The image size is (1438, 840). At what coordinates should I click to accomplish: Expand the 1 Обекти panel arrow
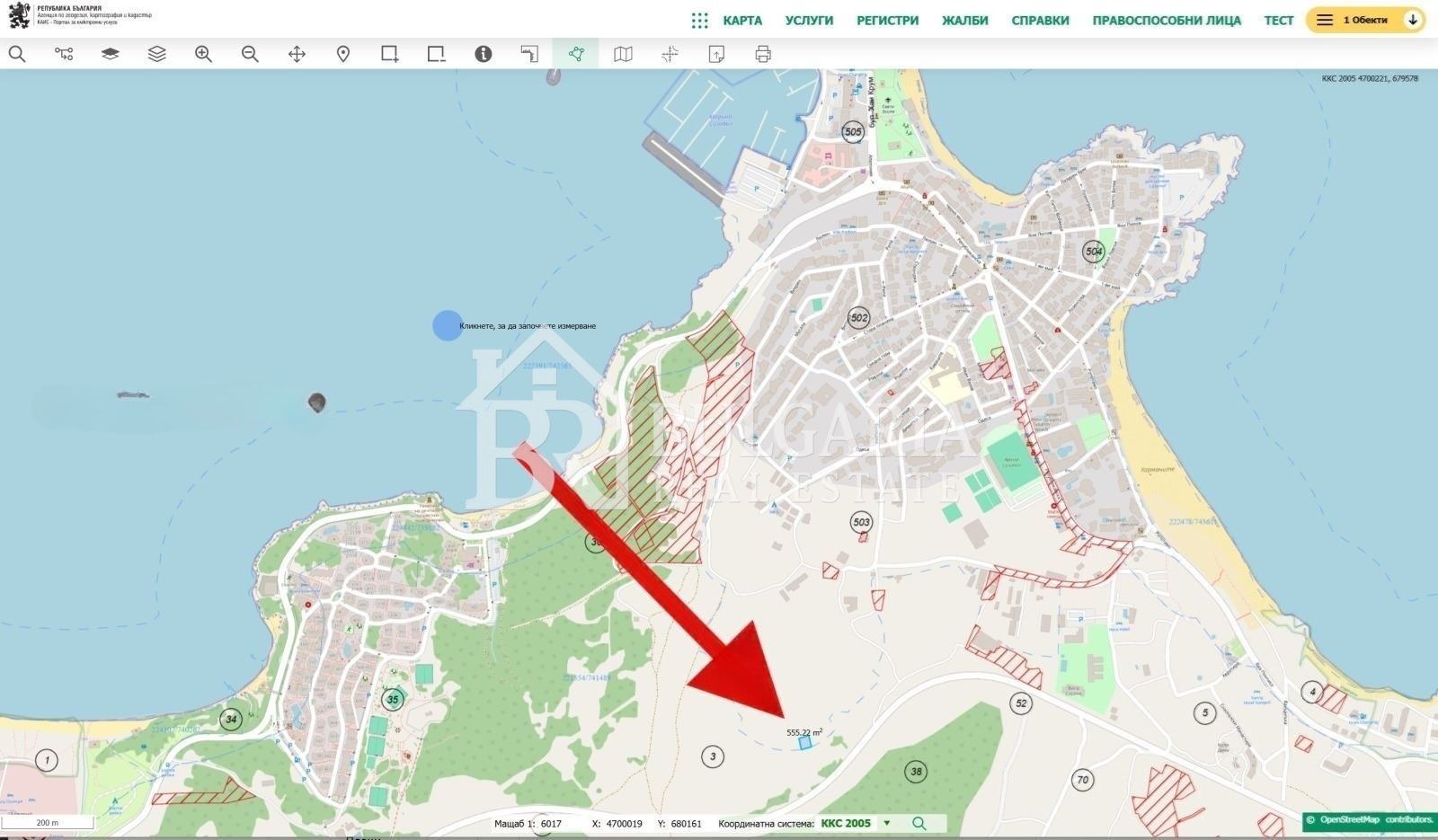1413,19
